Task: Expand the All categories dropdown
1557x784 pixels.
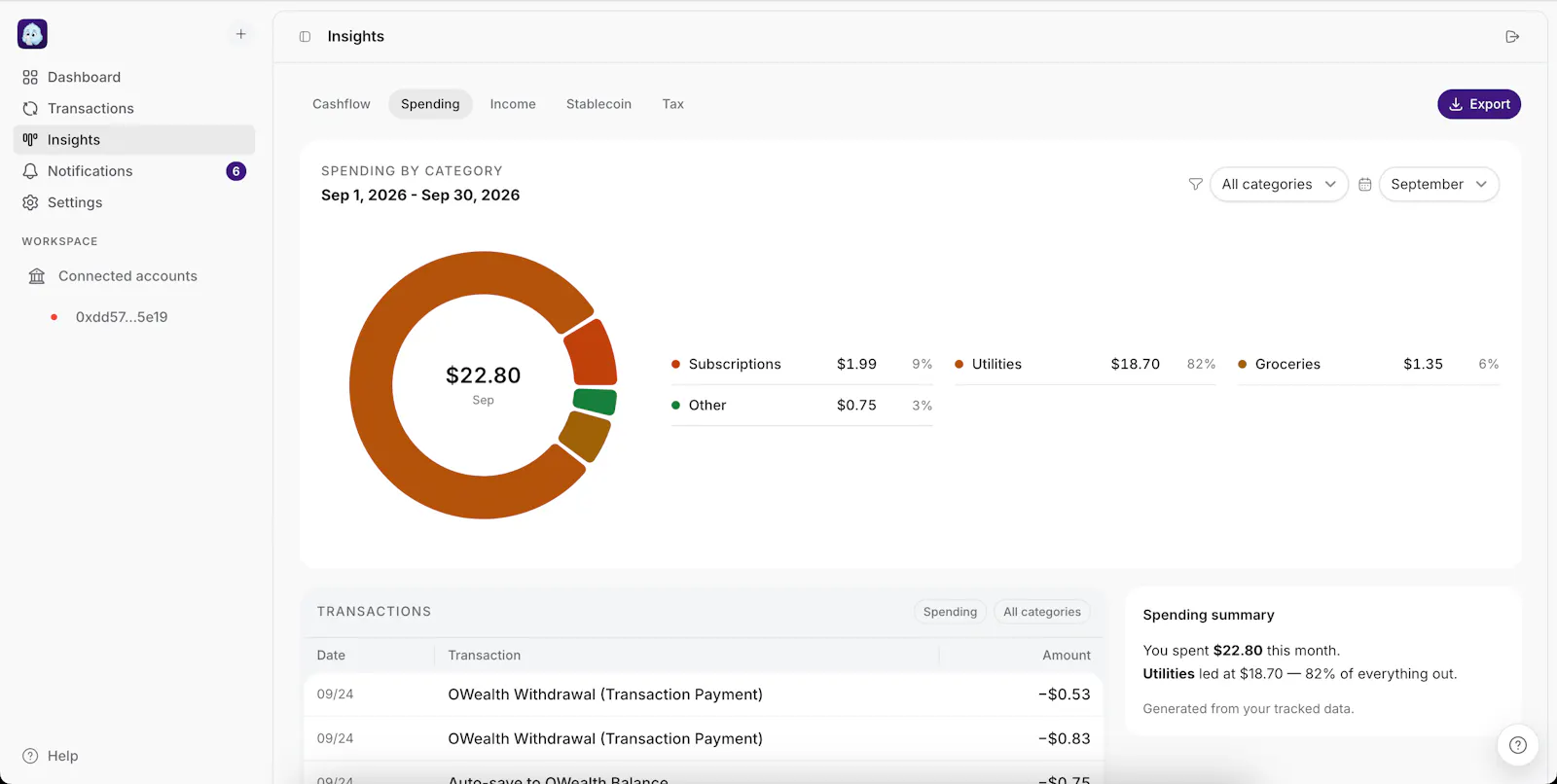Action: [1279, 184]
